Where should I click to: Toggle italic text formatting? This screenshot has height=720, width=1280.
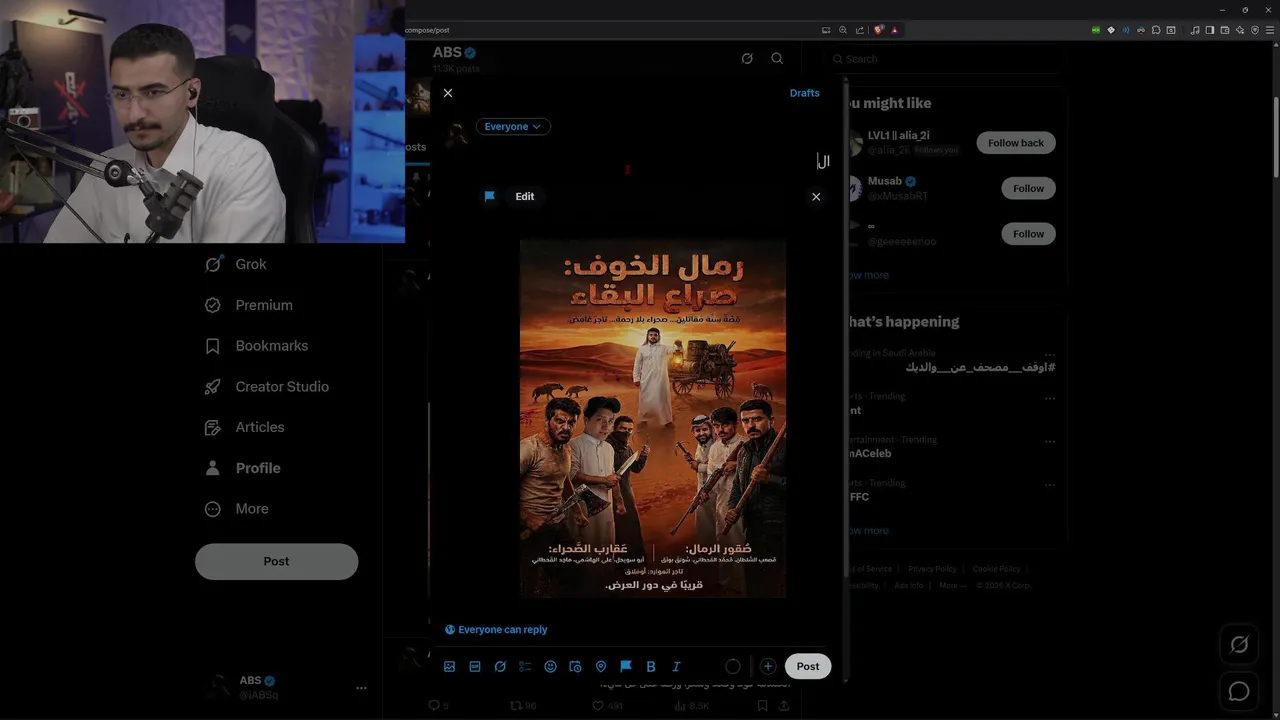point(676,666)
